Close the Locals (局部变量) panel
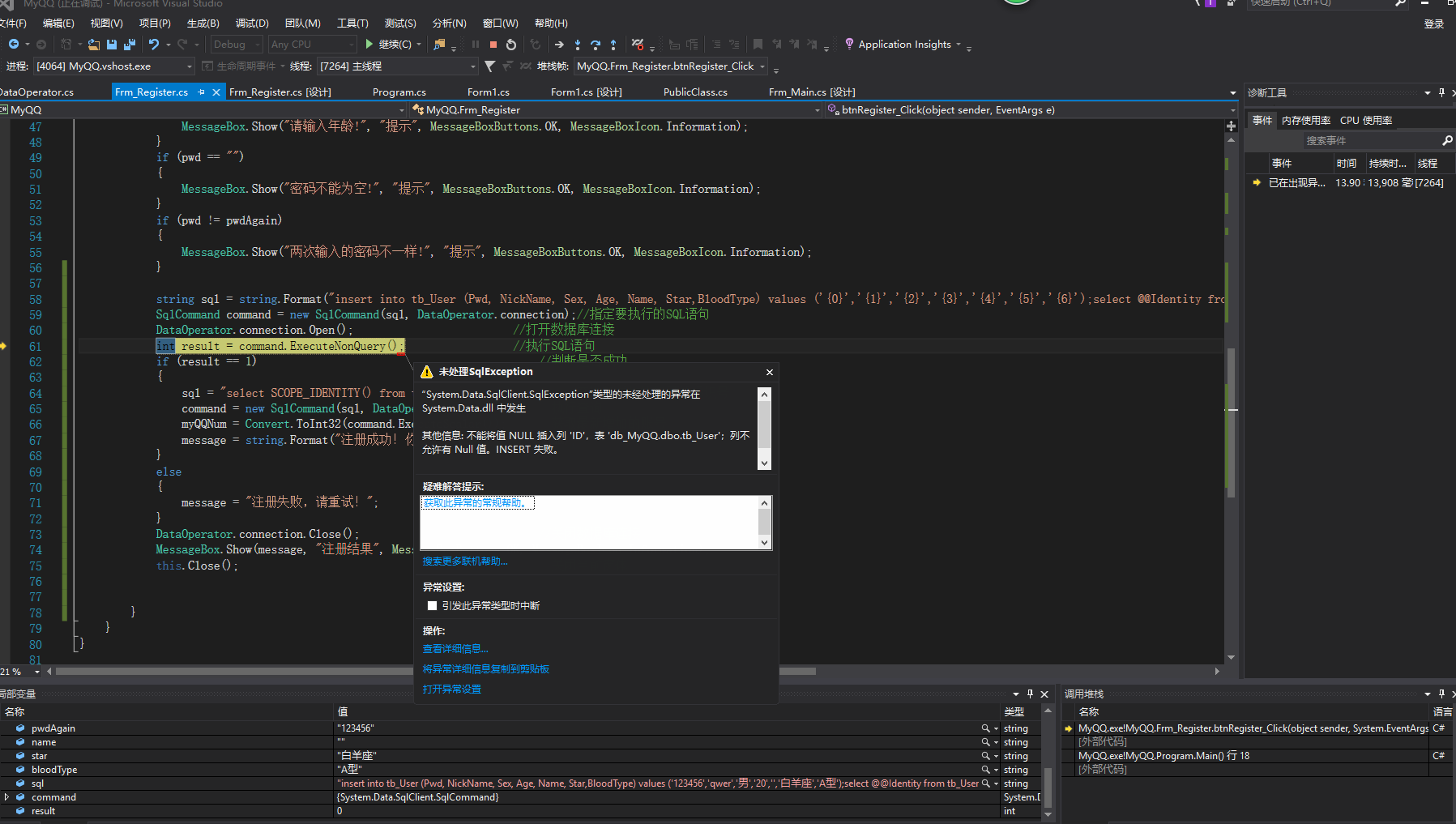 (1044, 694)
